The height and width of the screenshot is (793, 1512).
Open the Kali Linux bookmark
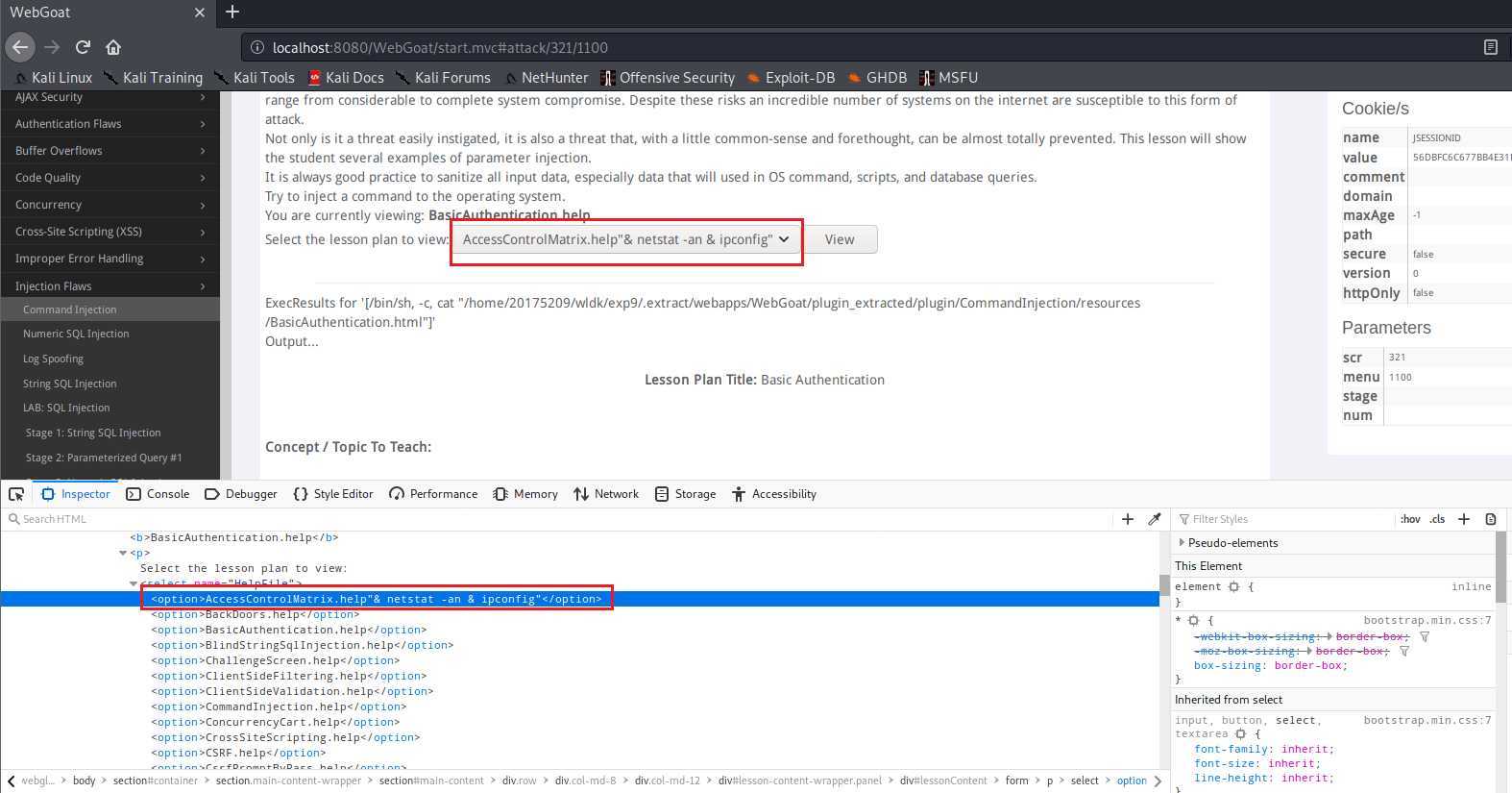click(54, 78)
